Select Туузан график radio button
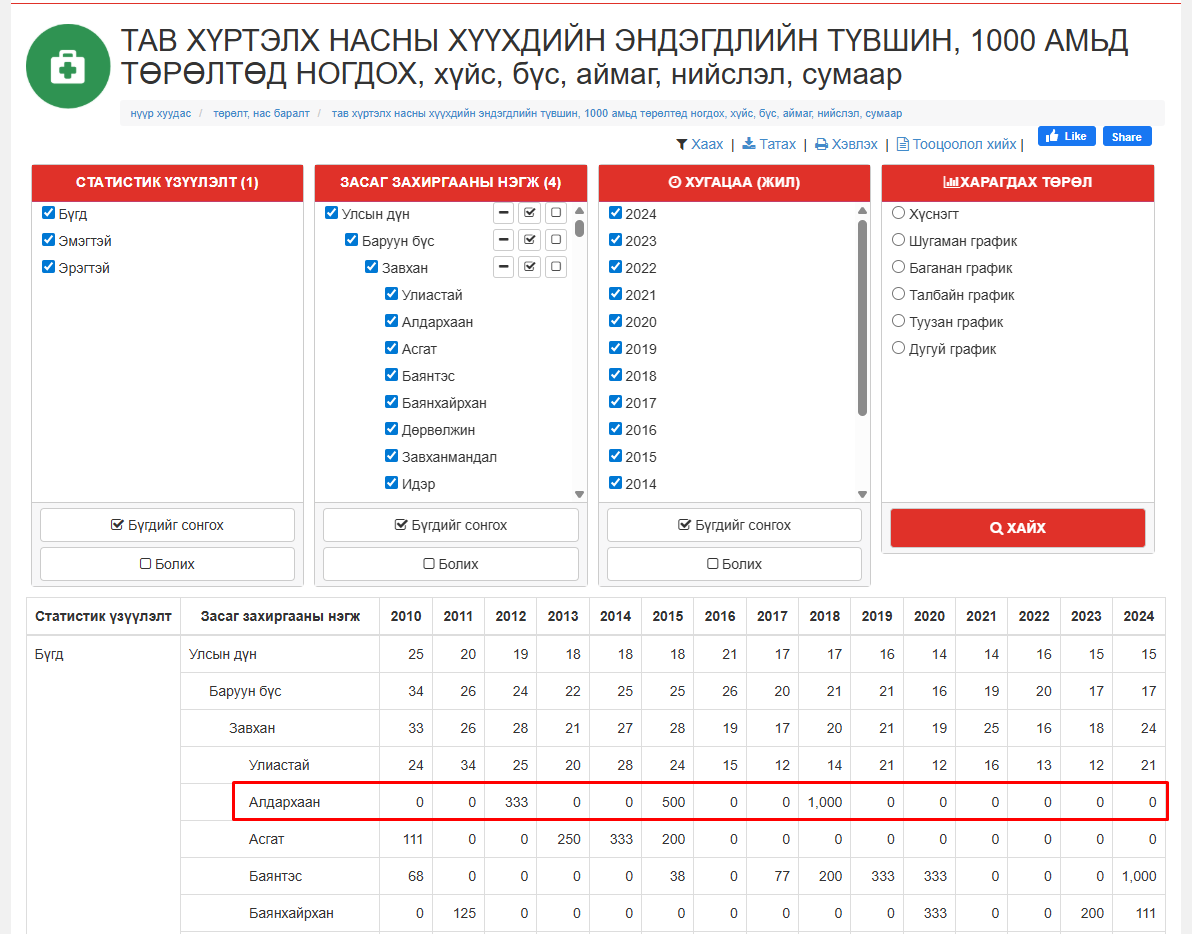Viewport: 1192px width, 934px height. [899, 321]
